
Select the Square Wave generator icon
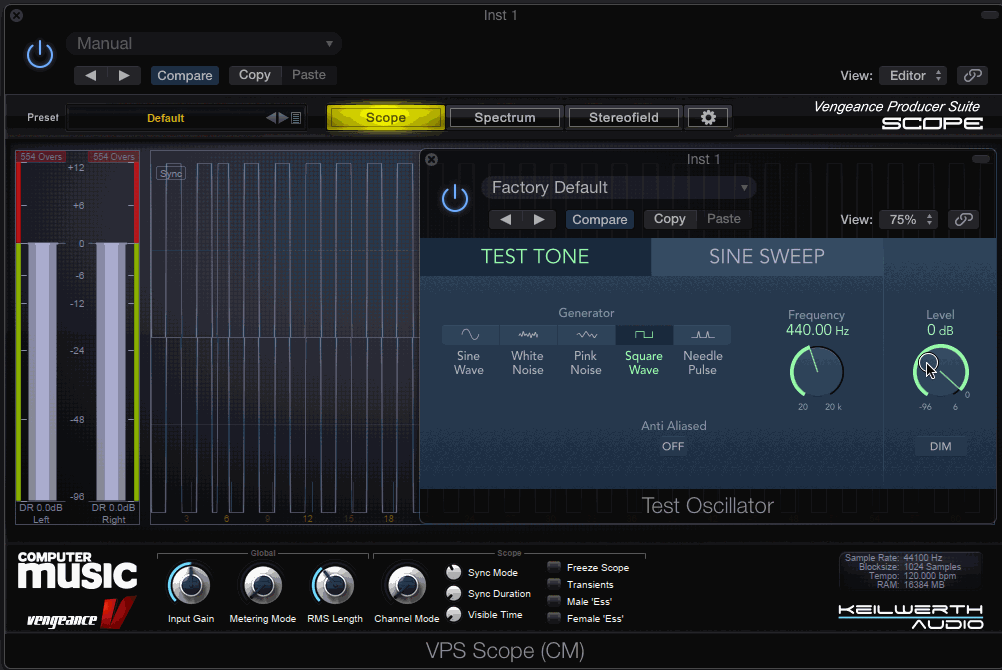coord(644,334)
